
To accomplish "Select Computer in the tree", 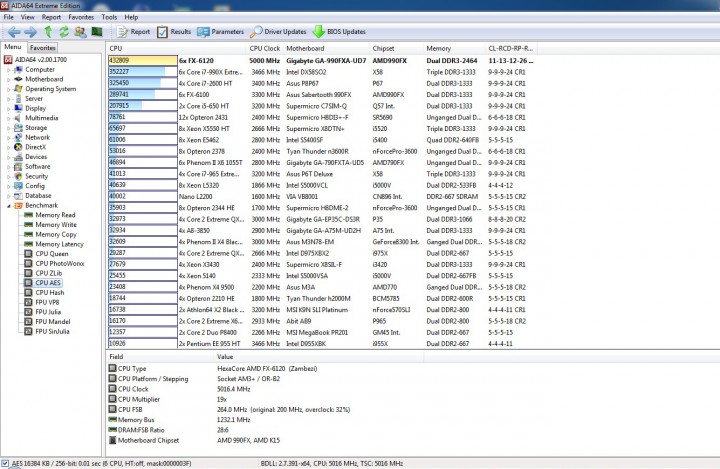I will 40,69.
